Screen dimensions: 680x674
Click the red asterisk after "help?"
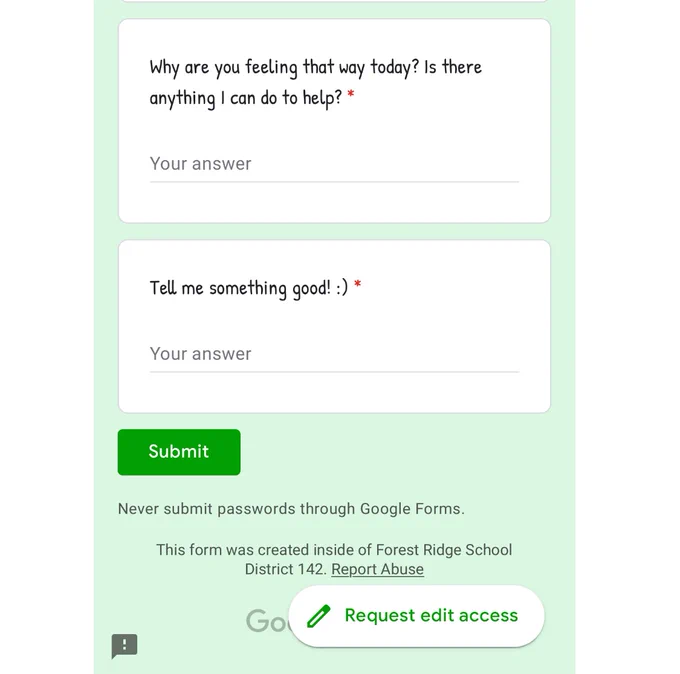click(x=351, y=94)
